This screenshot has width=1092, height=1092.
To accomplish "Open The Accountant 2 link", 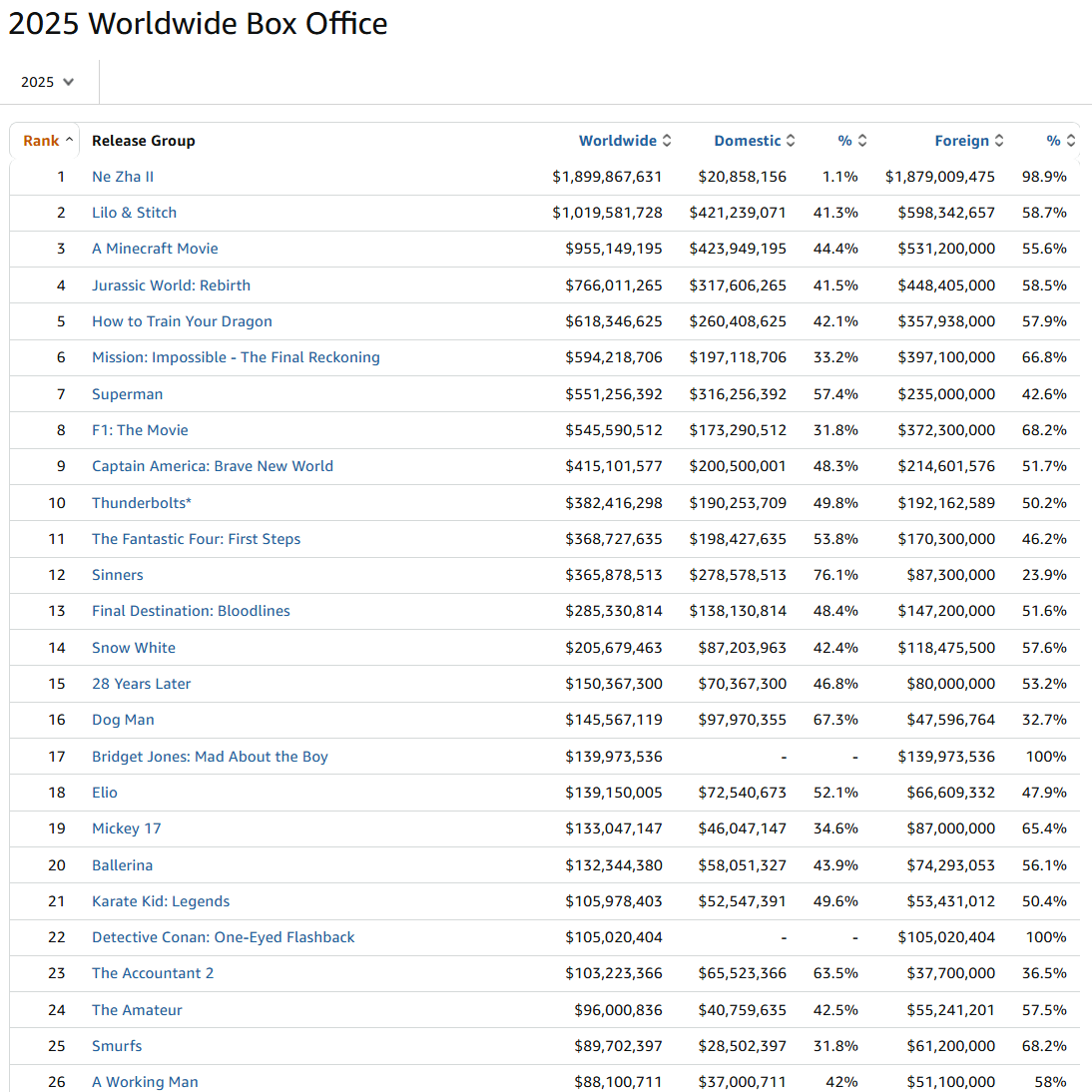I will pos(153,973).
